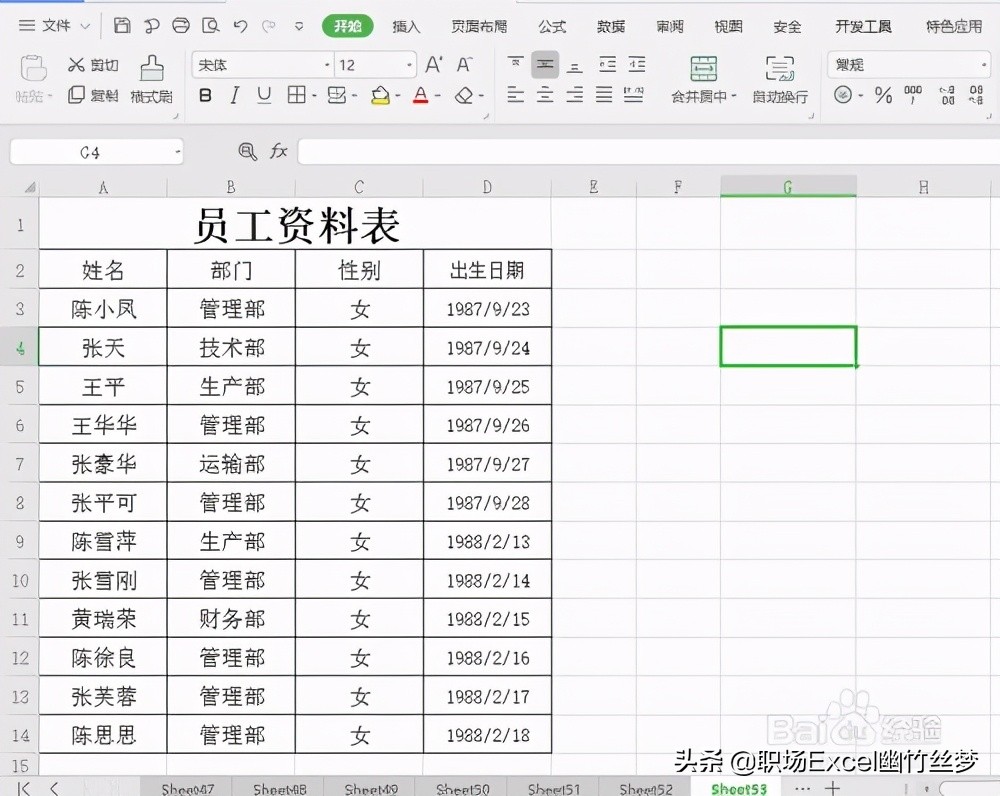
Task: Switch to the 插入 ribbon tab
Action: 405,26
